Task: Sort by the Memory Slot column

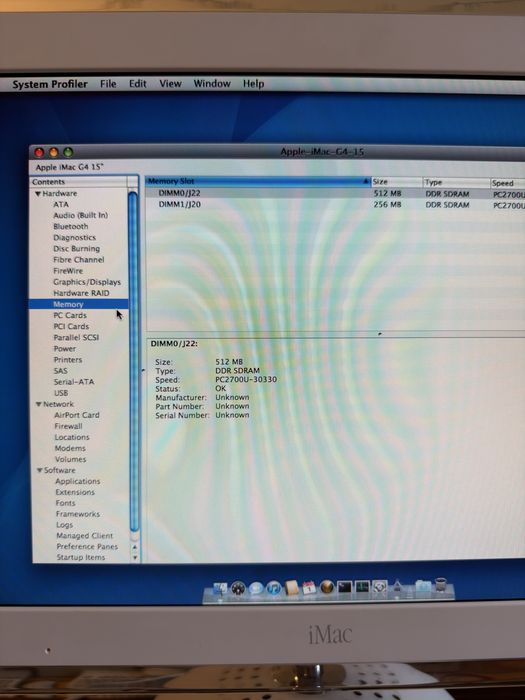Action: [258, 181]
